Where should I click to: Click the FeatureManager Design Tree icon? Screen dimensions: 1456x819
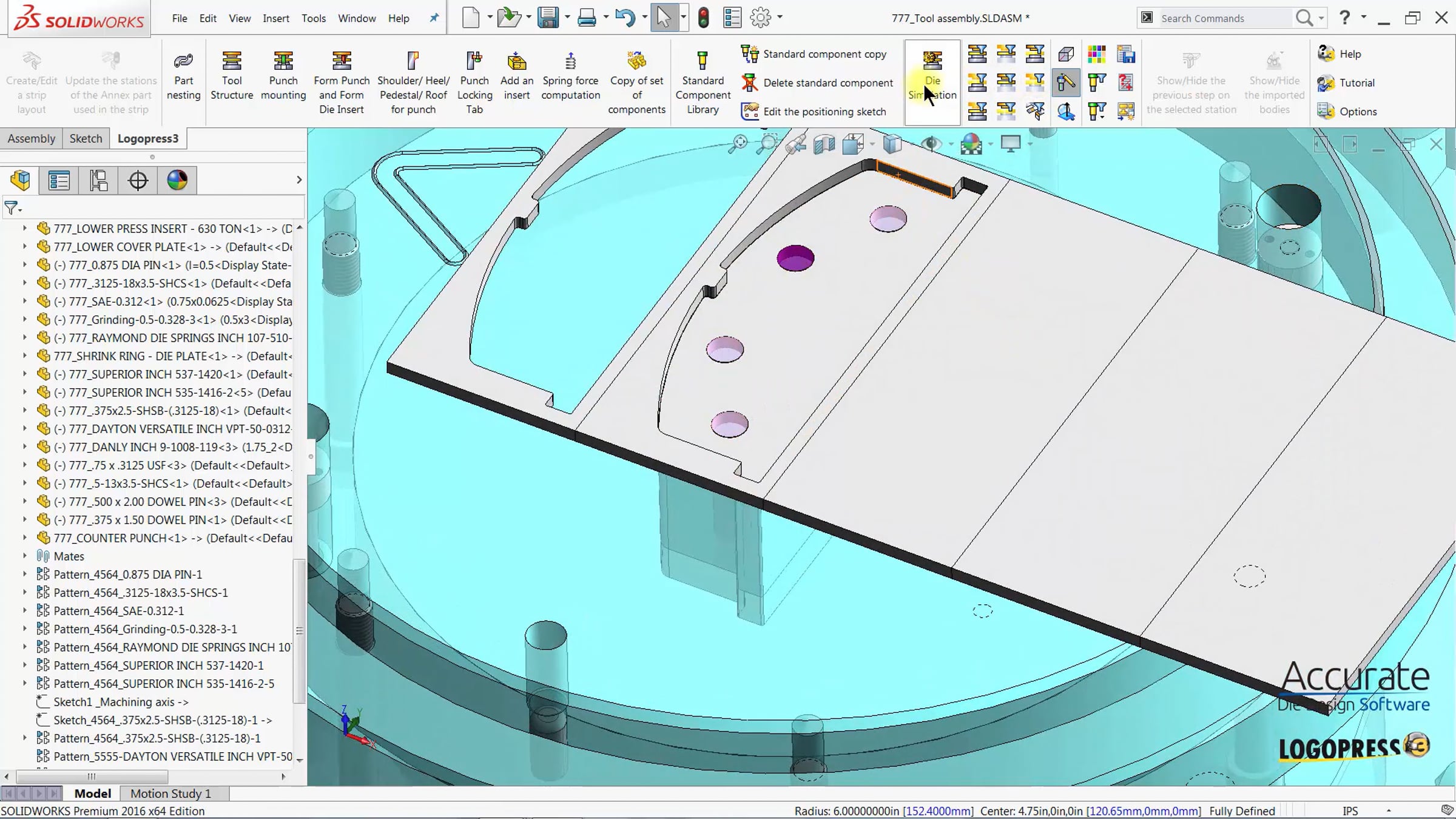20,180
